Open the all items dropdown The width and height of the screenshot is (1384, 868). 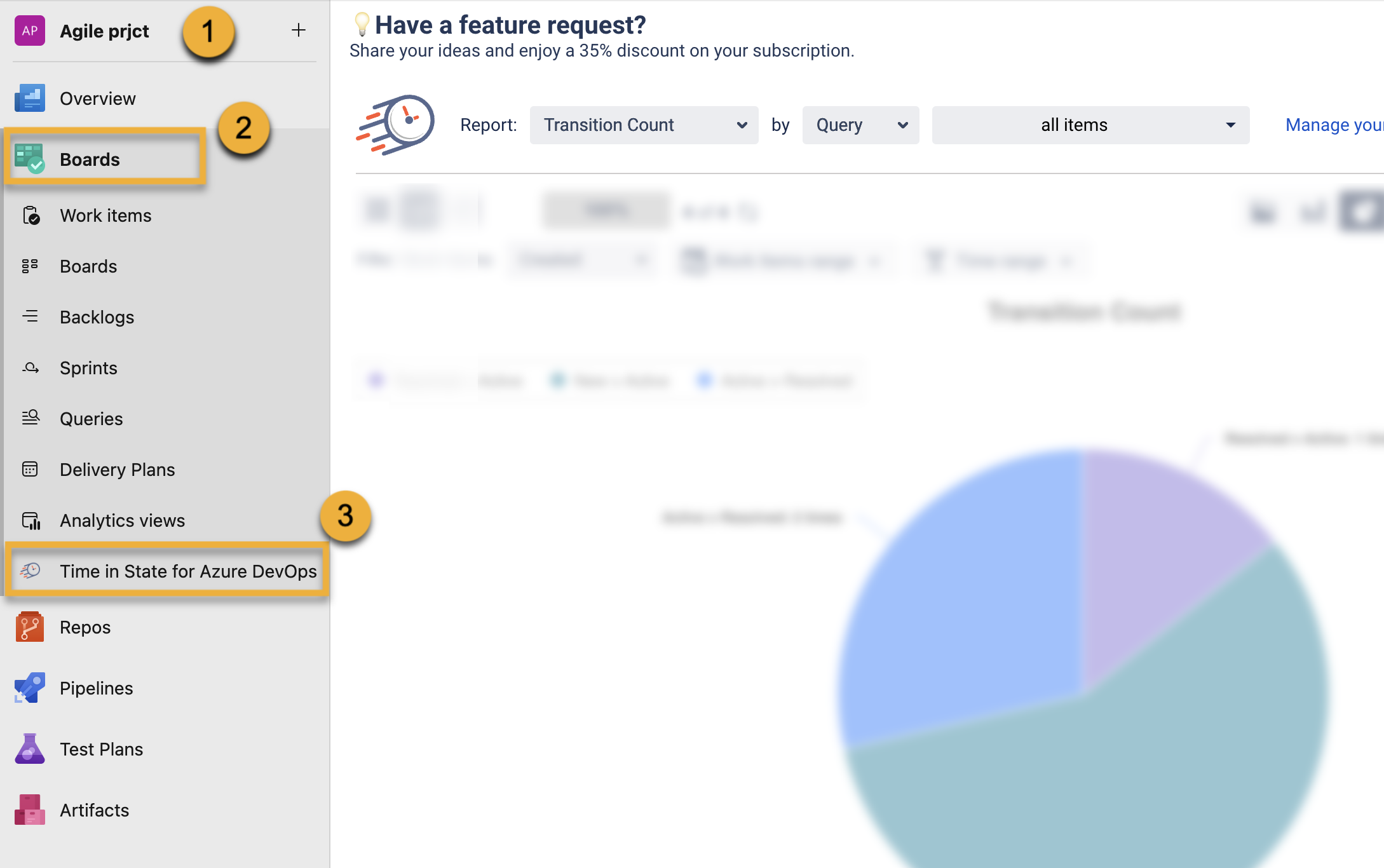tap(1090, 125)
